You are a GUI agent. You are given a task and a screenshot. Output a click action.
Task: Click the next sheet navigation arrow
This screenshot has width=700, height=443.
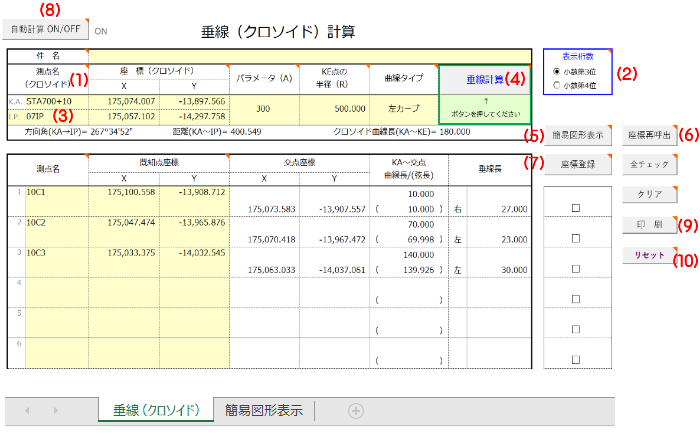(x=57, y=410)
